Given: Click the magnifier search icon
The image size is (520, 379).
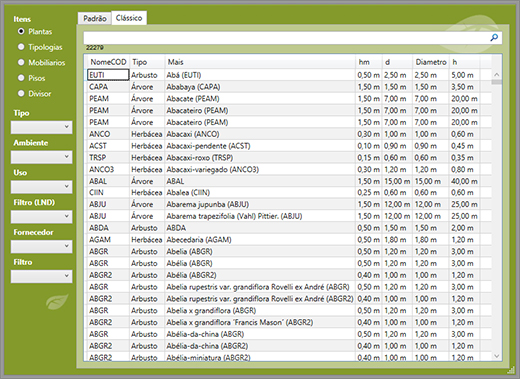Looking at the screenshot, I should point(494,37).
